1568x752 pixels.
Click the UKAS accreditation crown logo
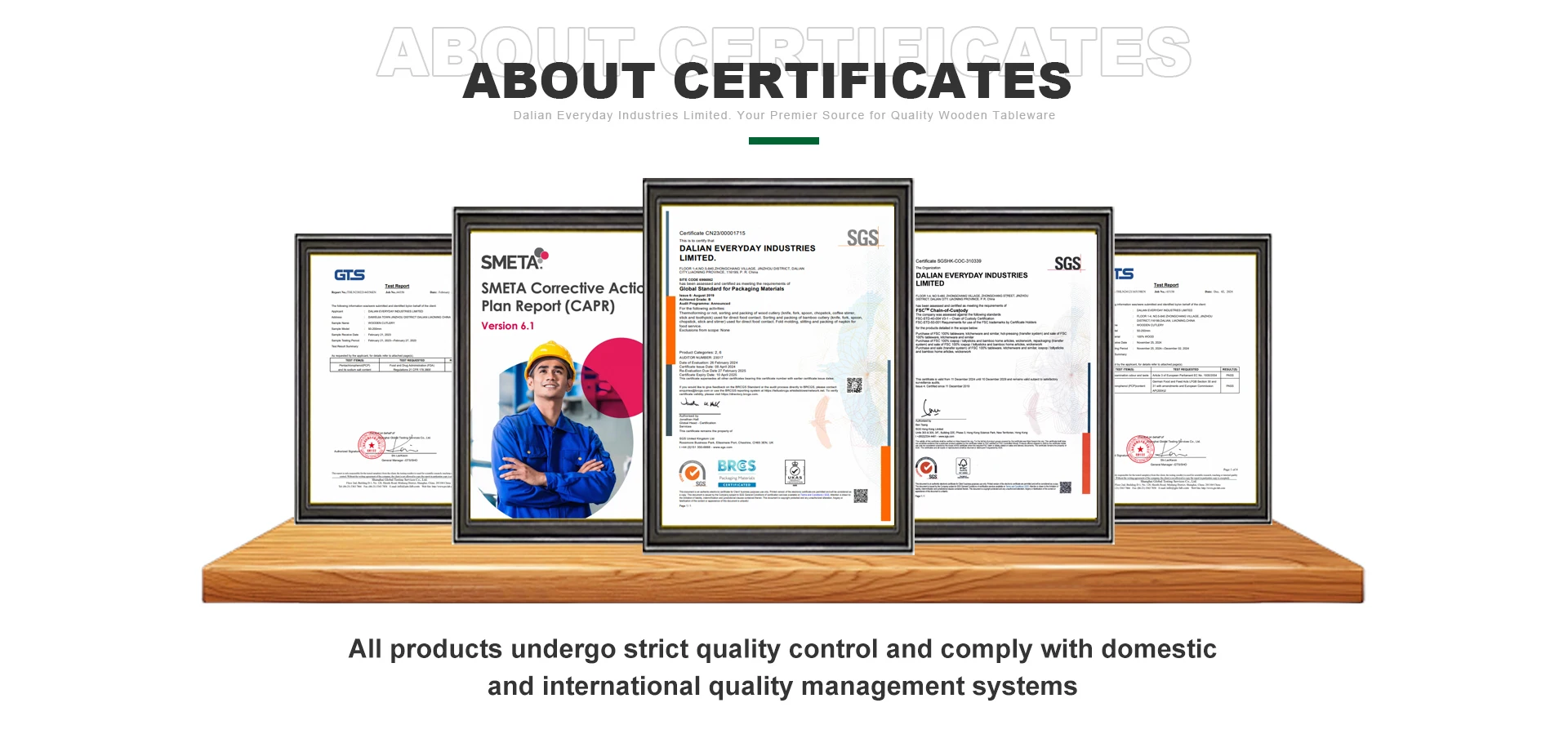(795, 471)
